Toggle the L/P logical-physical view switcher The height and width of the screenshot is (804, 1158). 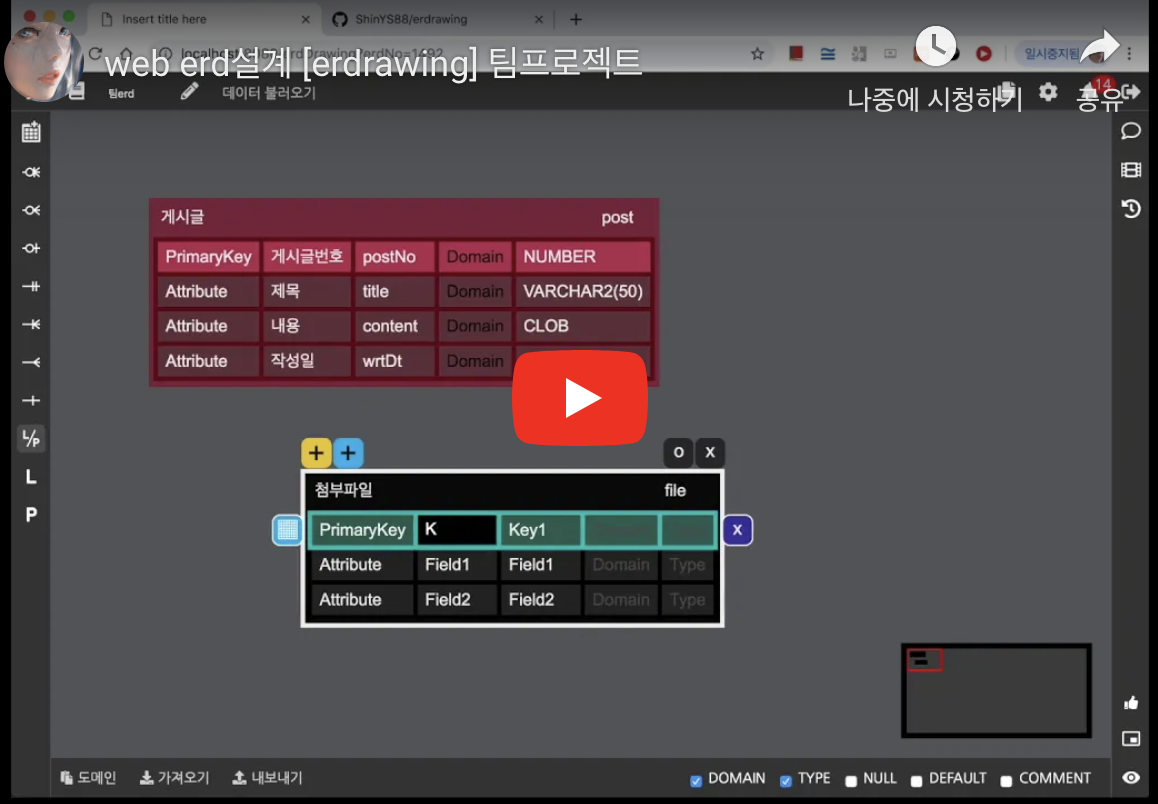30,438
